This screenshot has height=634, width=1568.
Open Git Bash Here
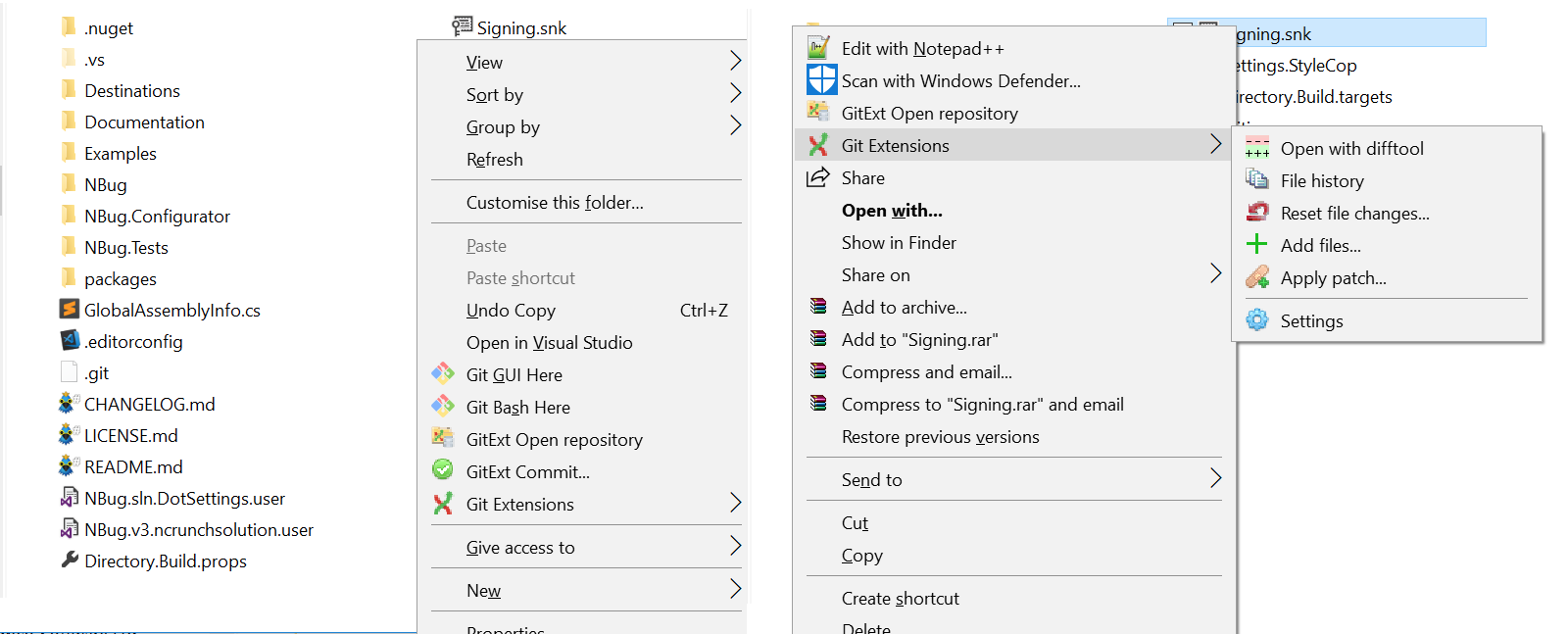(516, 407)
